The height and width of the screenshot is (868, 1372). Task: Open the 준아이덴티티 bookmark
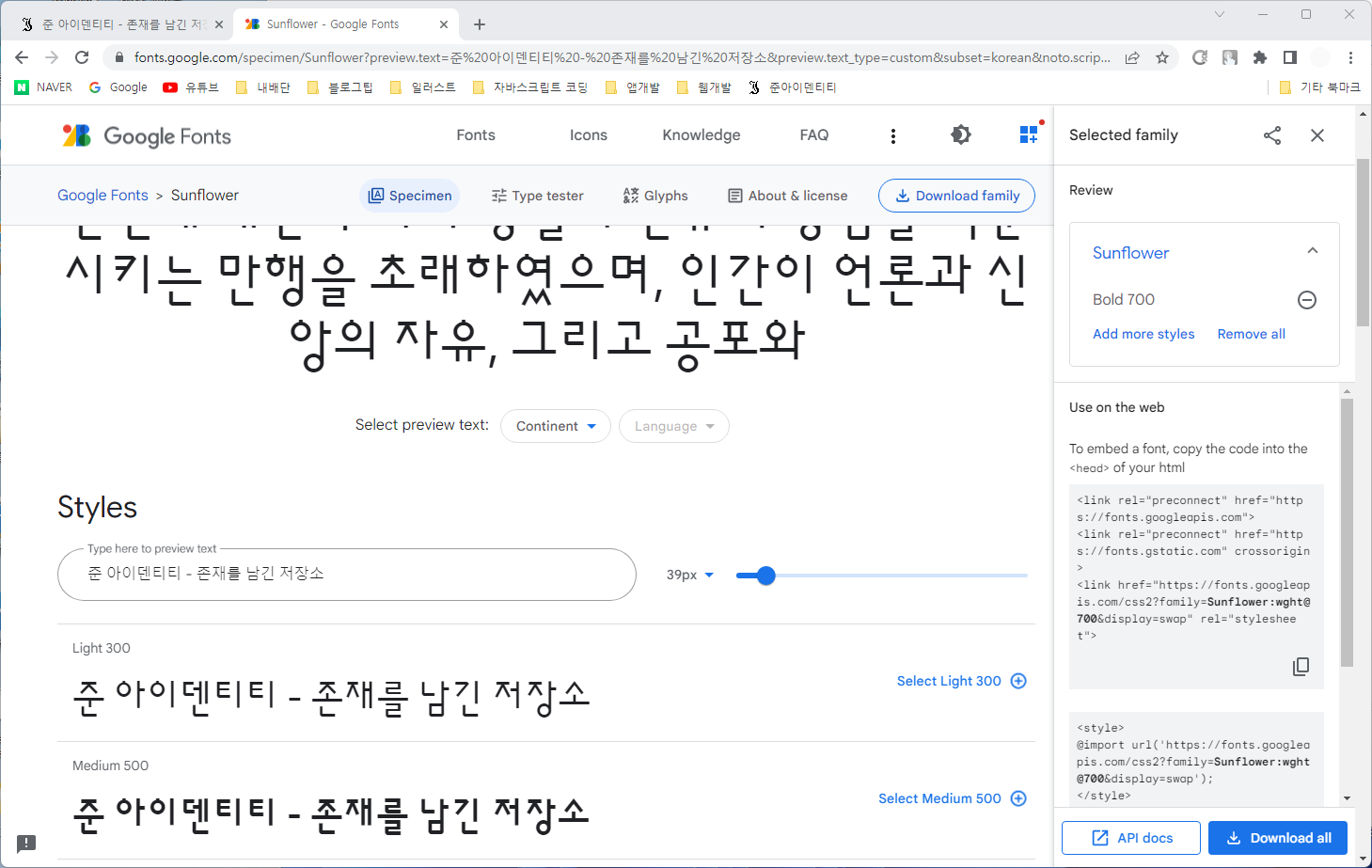pyautogui.click(x=792, y=87)
